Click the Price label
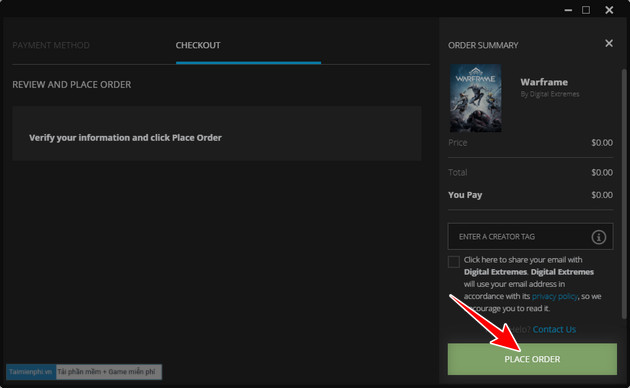 coord(458,143)
